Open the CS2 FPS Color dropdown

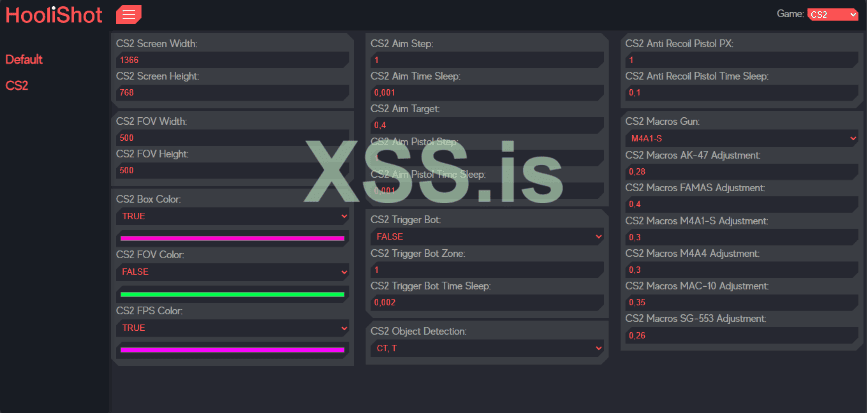232,328
